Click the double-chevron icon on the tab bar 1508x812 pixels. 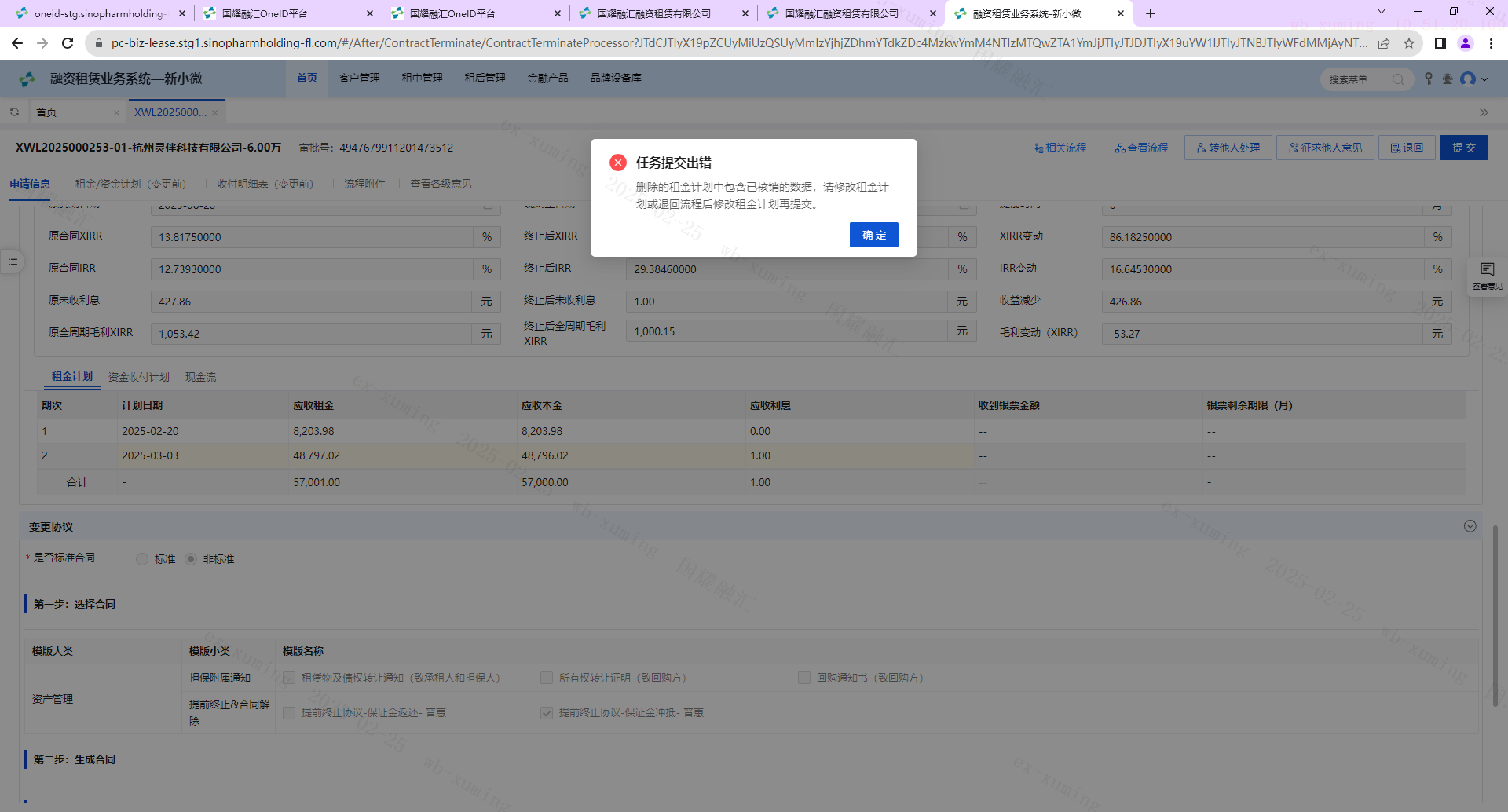(1484, 112)
